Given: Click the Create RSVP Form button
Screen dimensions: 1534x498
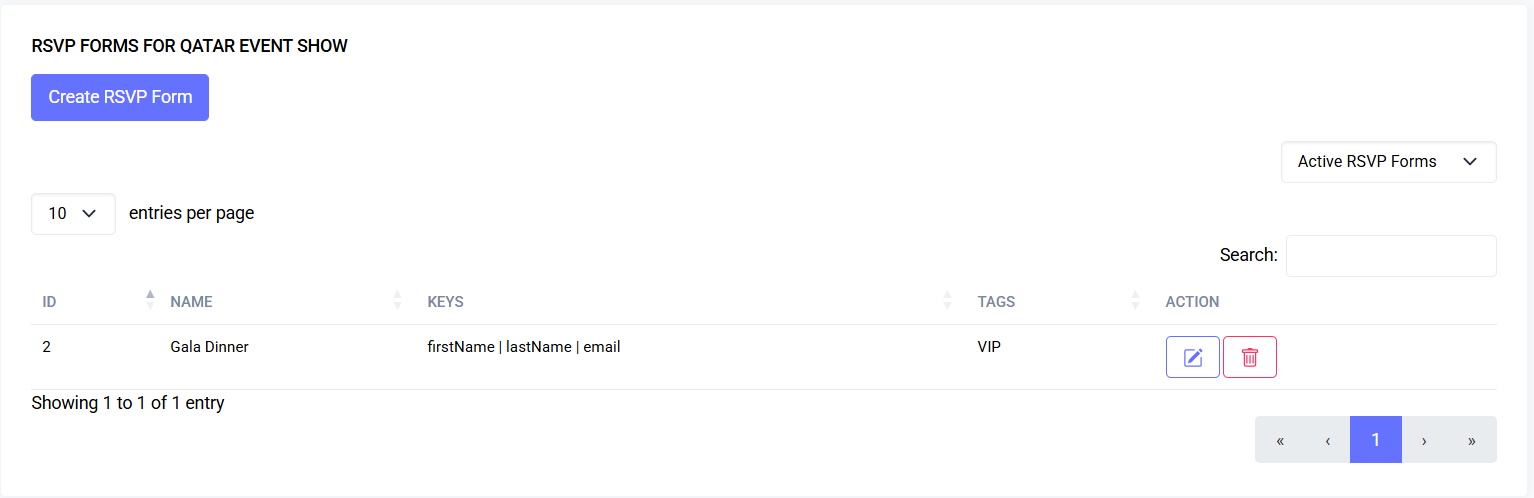Looking at the screenshot, I should click(120, 97).
